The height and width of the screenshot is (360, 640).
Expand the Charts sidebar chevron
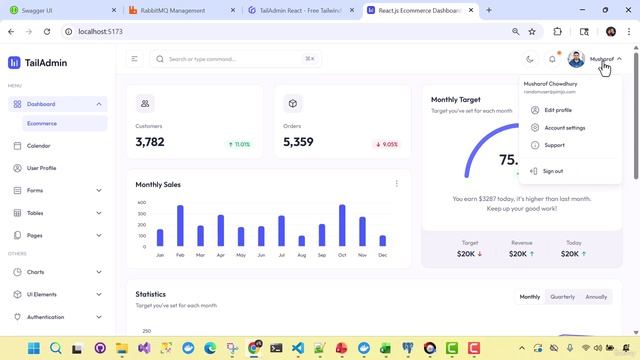[99, 272]
